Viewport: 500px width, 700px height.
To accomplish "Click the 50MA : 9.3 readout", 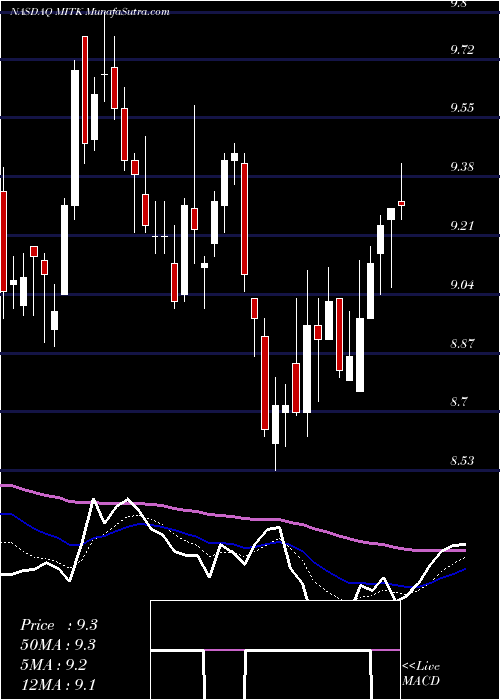I will tap(58, 645).
